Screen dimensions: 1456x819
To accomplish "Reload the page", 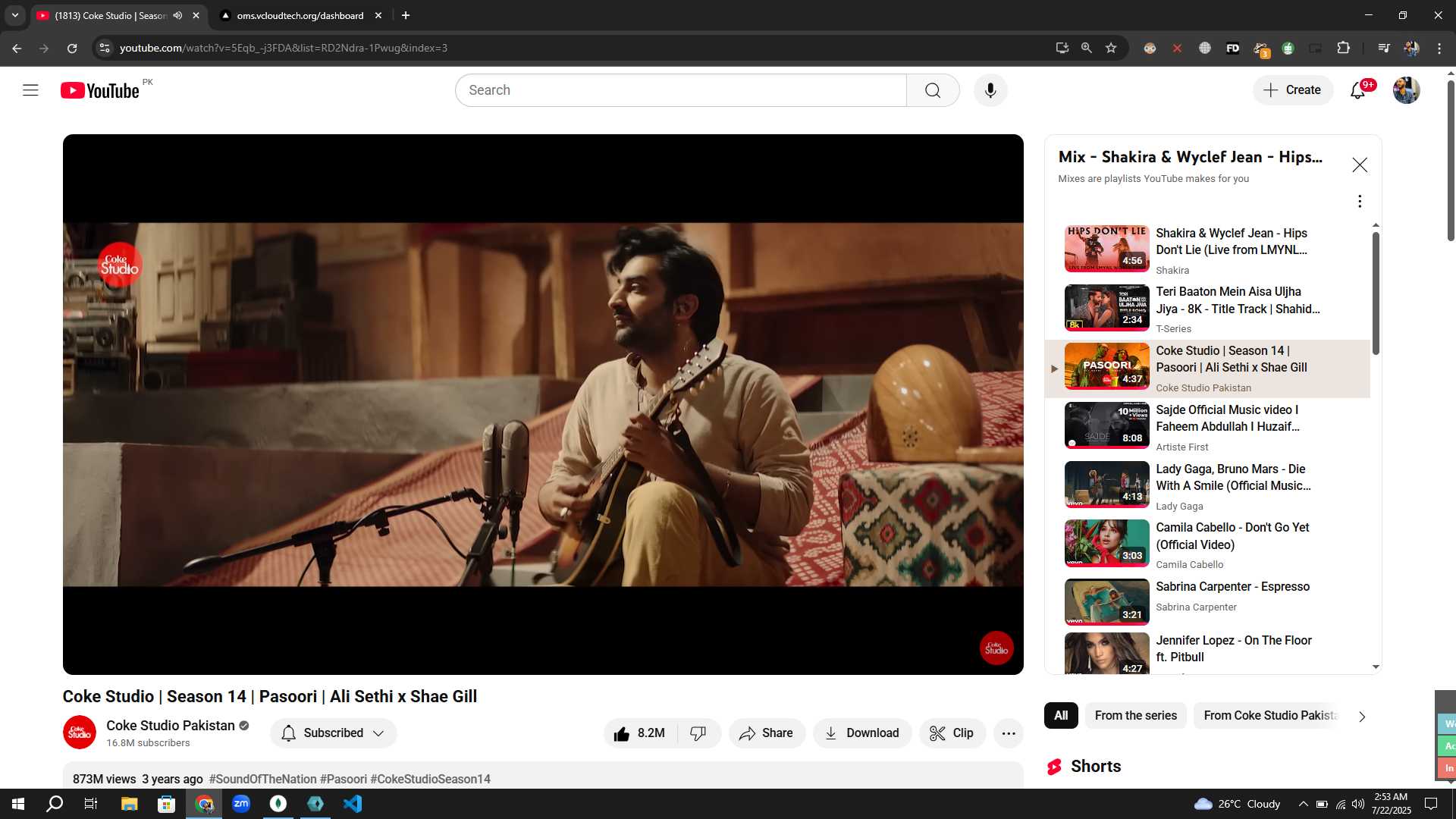I will 72,48.
